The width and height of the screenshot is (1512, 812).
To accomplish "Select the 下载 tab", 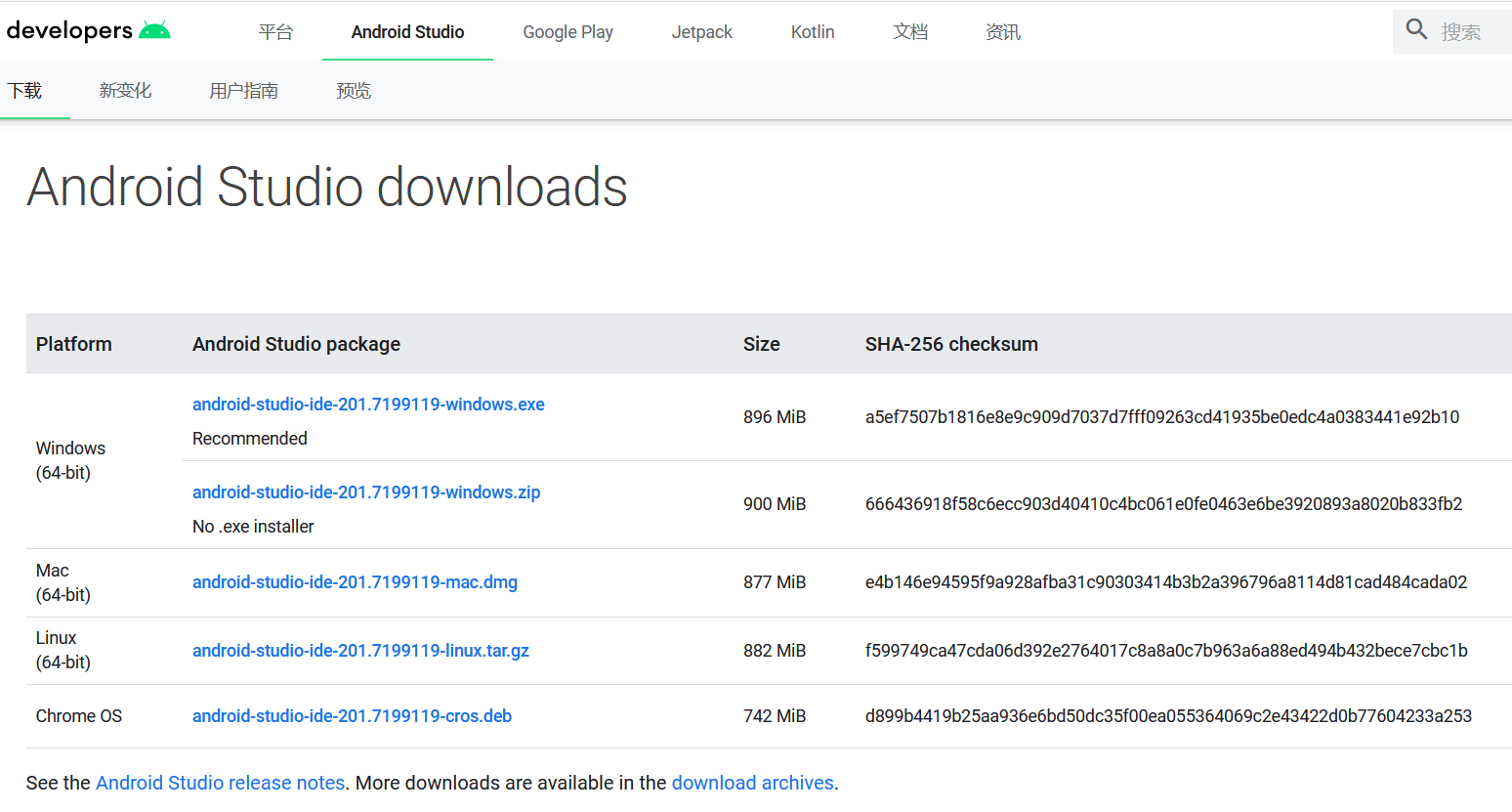I will click(x=25, y=90).
